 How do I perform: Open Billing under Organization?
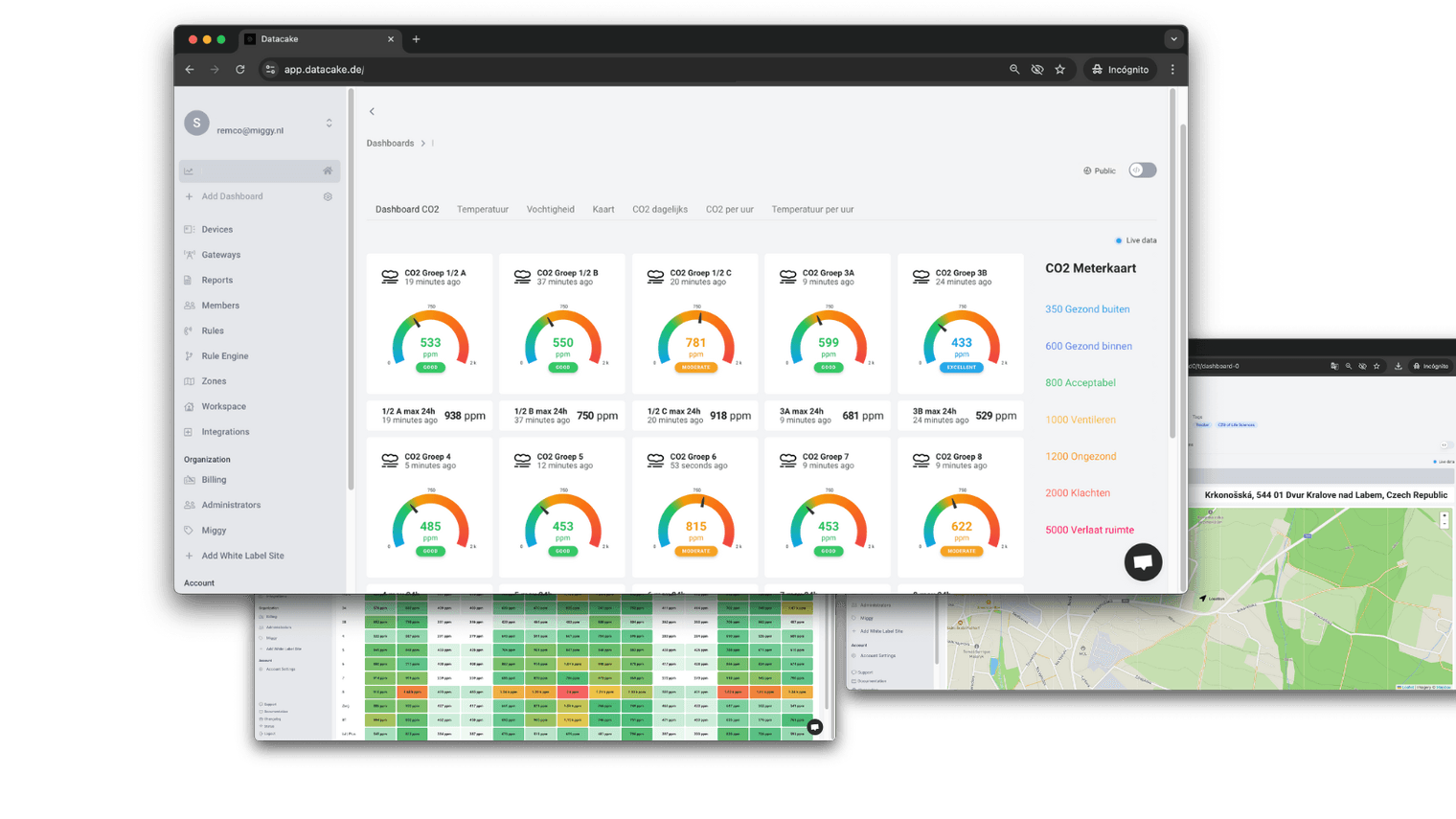tap(214, 480)
